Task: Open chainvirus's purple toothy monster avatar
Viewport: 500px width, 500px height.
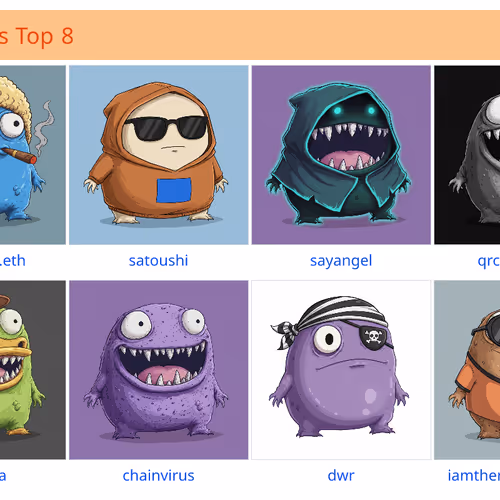Action: [x=159, y=370]
